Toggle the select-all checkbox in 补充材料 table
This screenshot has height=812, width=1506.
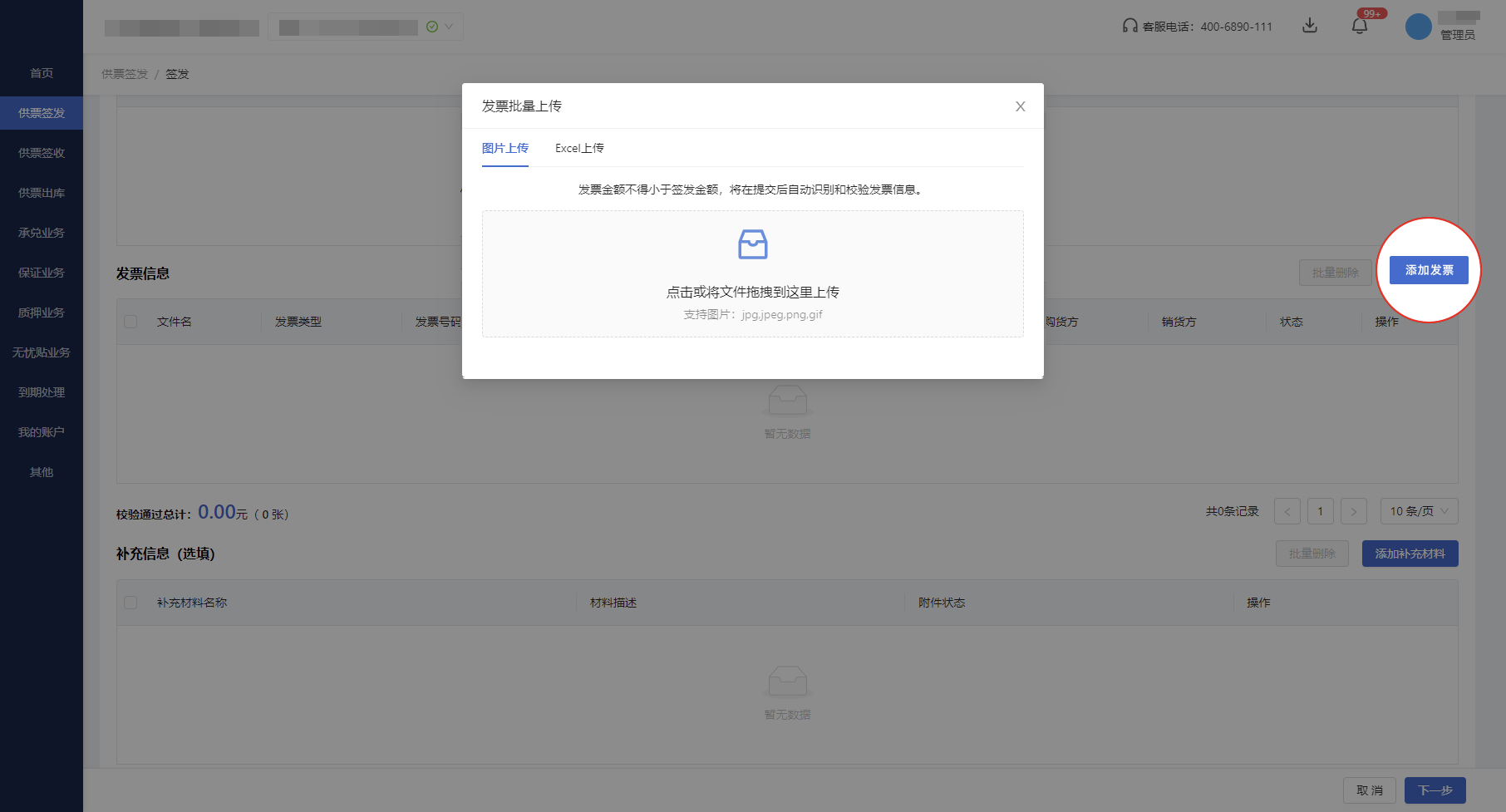(130, 602)
